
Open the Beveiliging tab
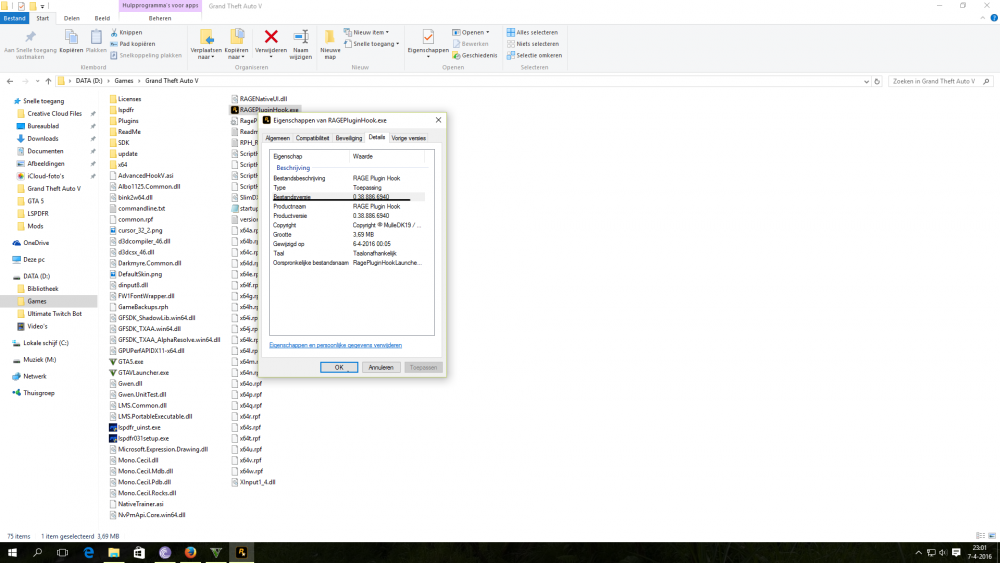[x=349, y=138]
